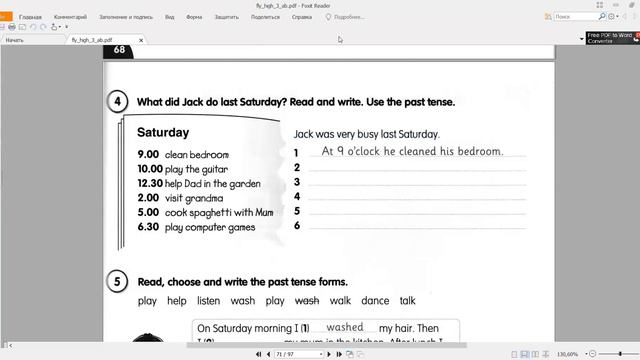
Task: Click the sentence 'At 9 o'clock he cleaned his bedroom.'
Action: pyautogui.click(x=412, y=151)
